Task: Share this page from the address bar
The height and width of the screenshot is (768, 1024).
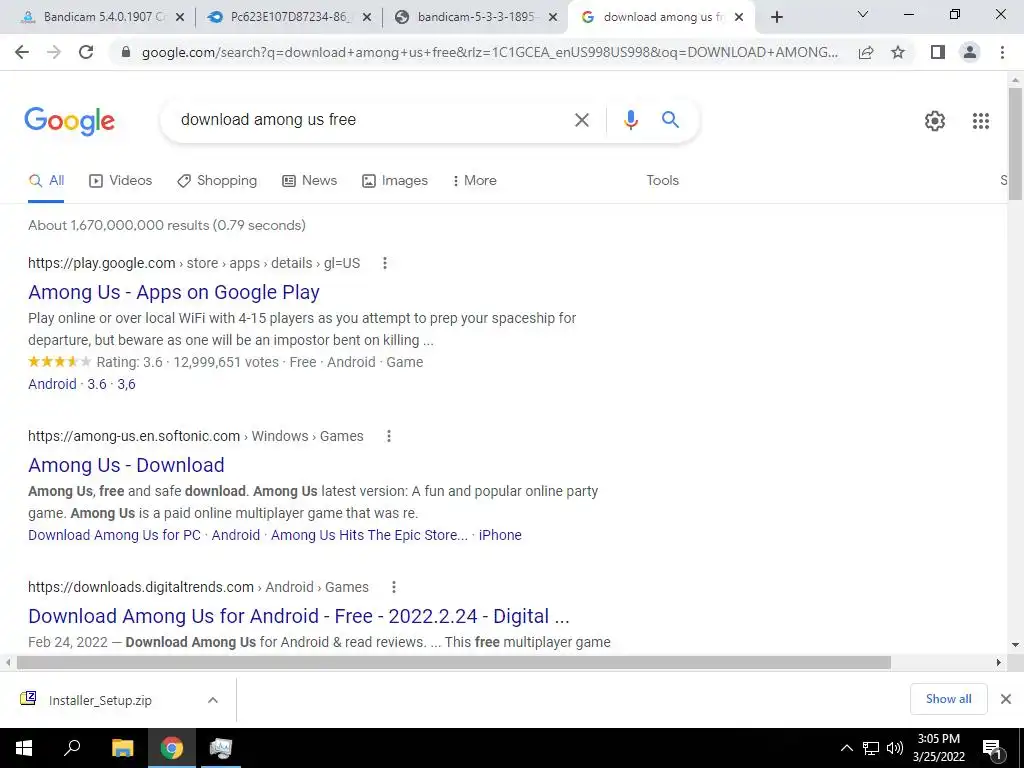Action: pyautogui.click(x=866, y=52)
